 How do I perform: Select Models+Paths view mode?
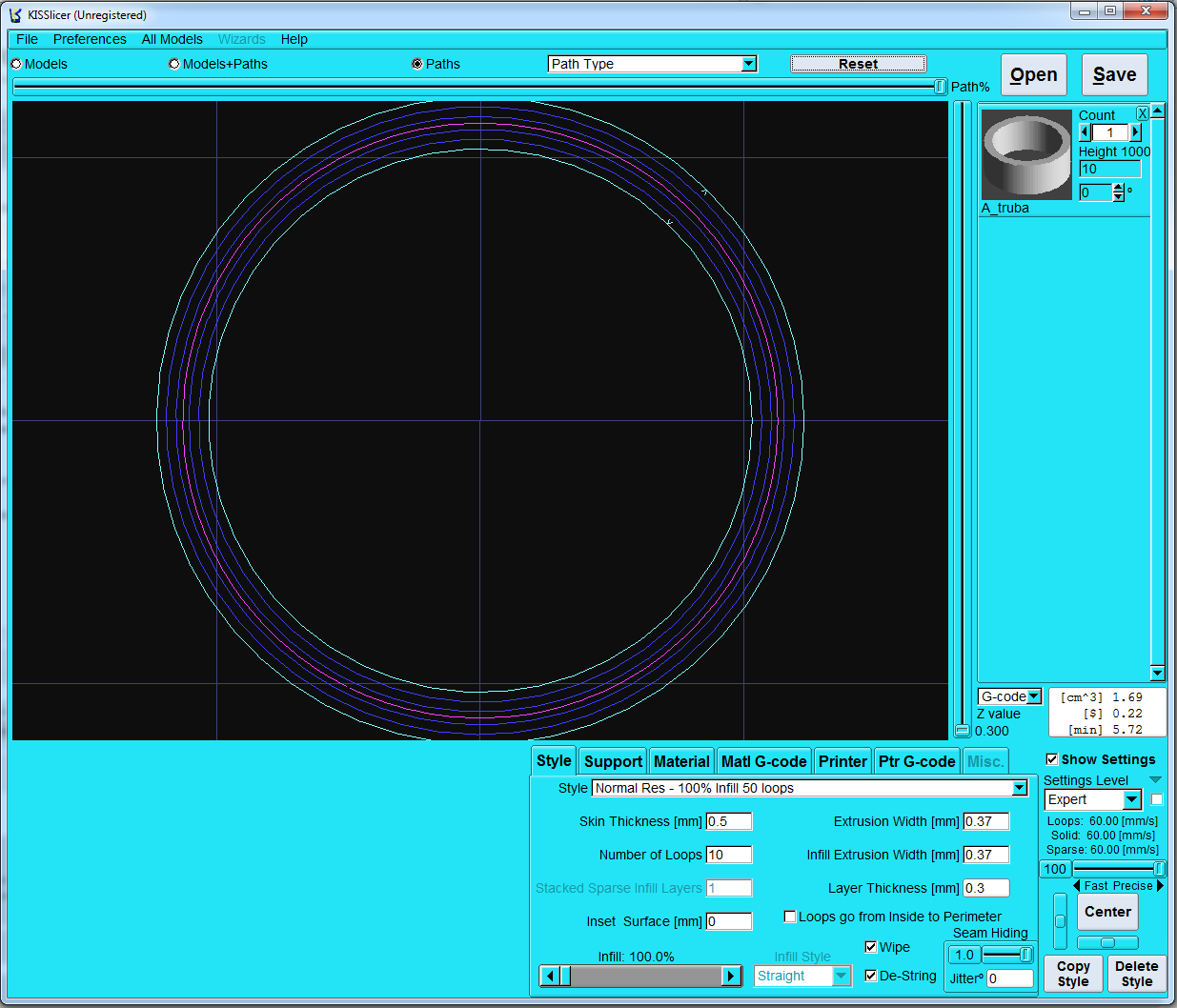[x=173, y=64]
